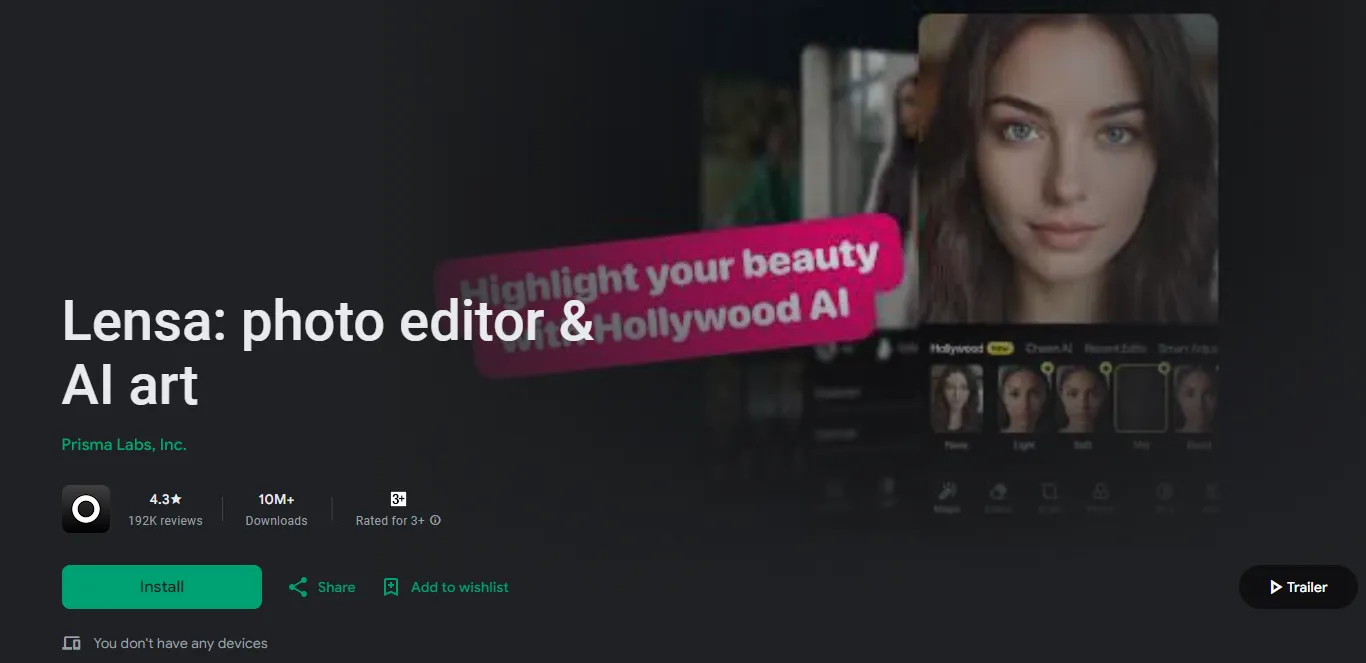Click the Share icon
The image size is (1366, 663).
[298, 586]
